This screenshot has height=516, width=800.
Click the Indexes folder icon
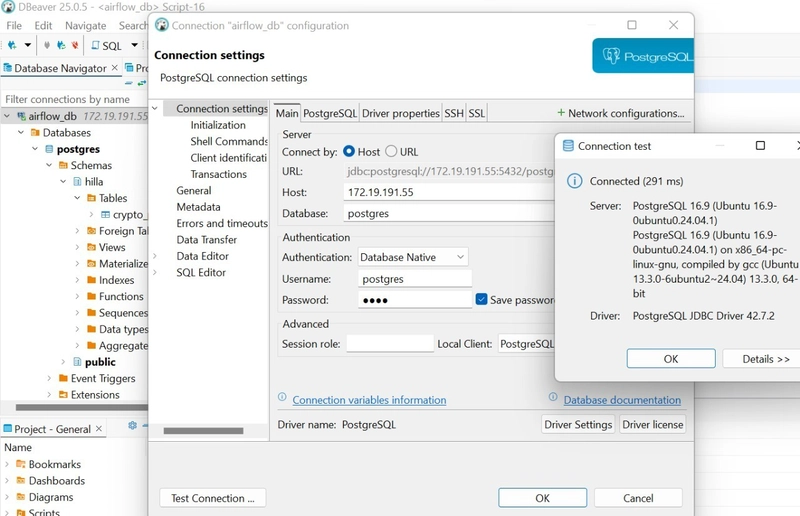[x=91, y=280]
